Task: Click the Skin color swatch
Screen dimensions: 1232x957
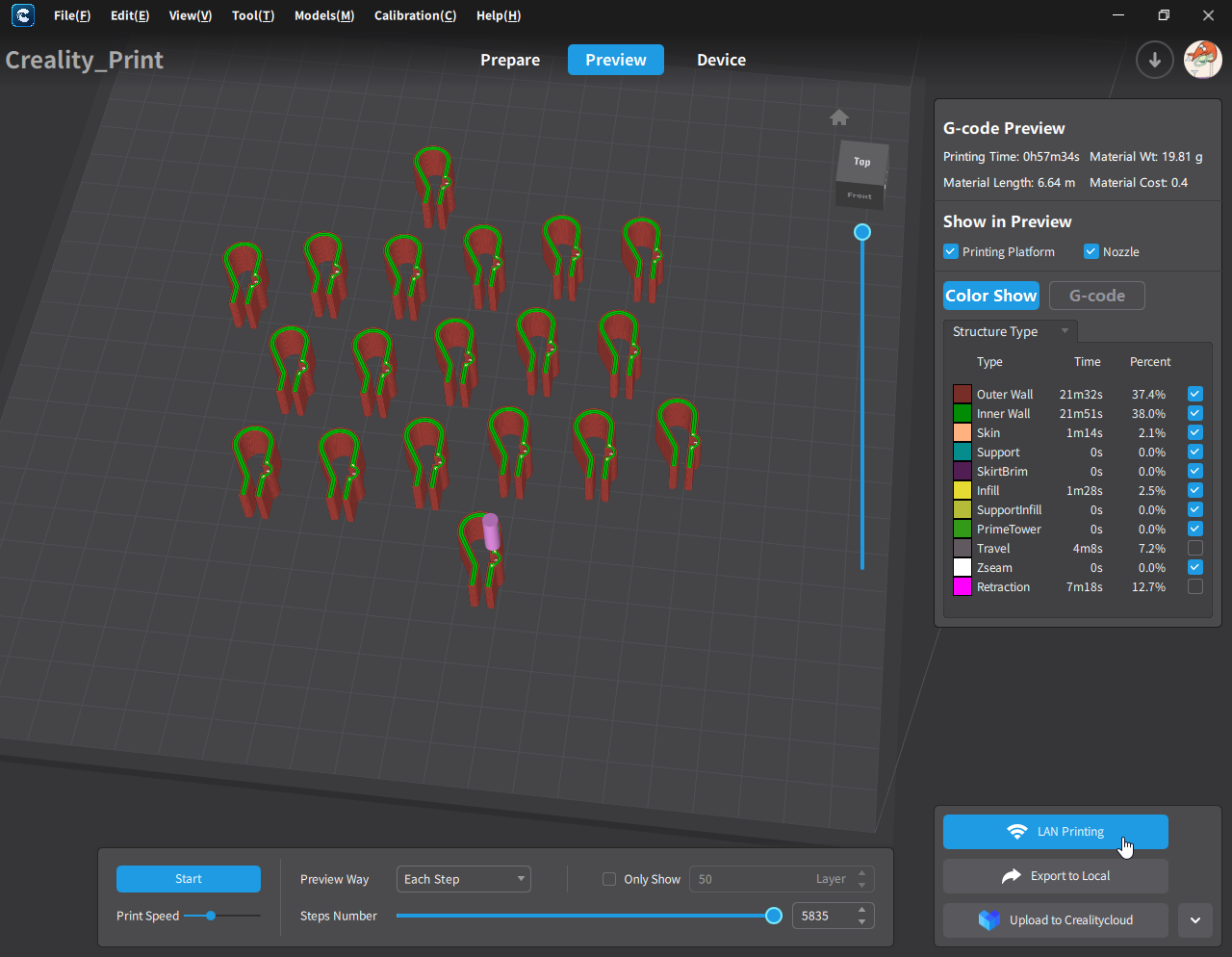Action: click(x=962, y=432)
